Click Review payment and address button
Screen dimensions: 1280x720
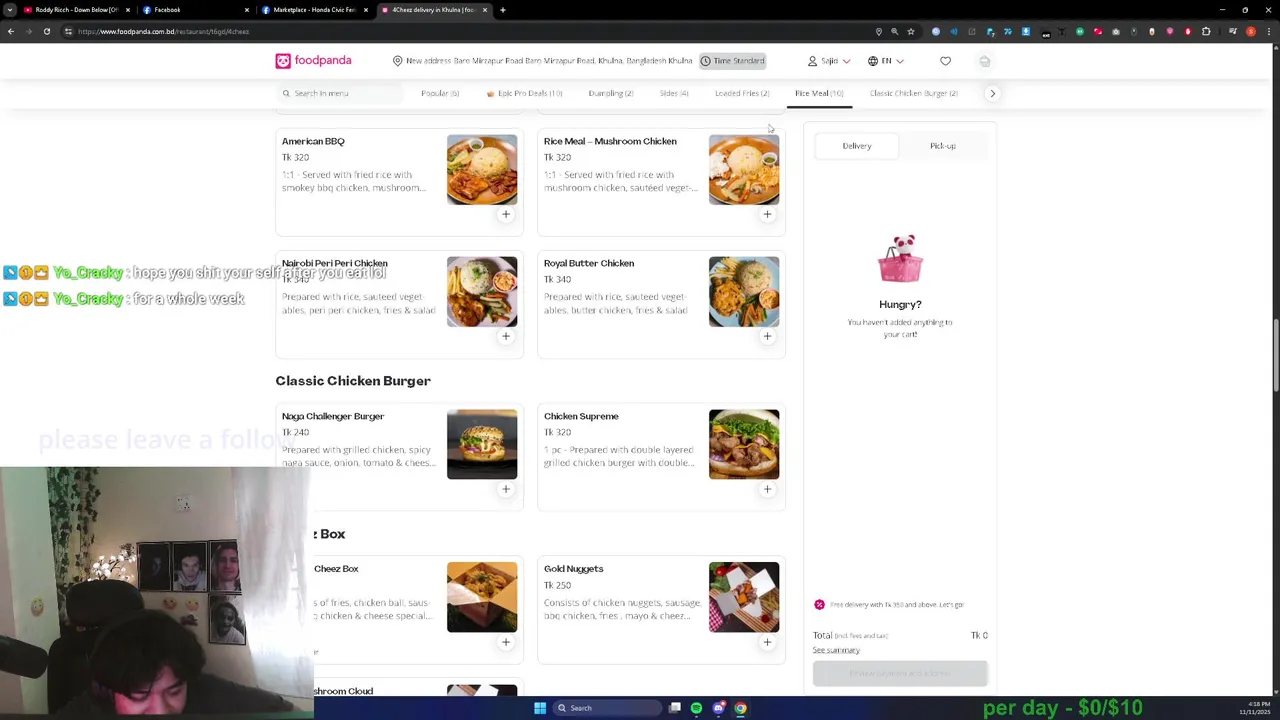pos(900,673)
